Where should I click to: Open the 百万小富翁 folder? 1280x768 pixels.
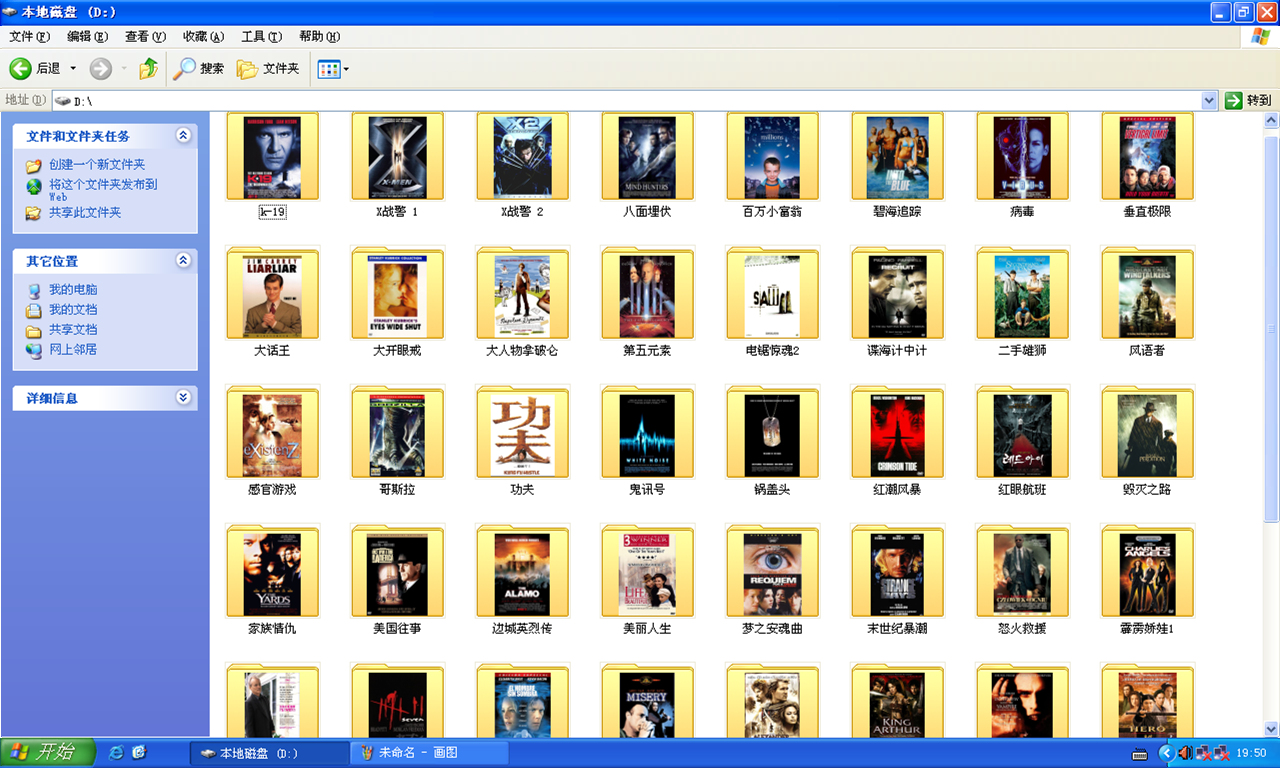pos(772,157)
